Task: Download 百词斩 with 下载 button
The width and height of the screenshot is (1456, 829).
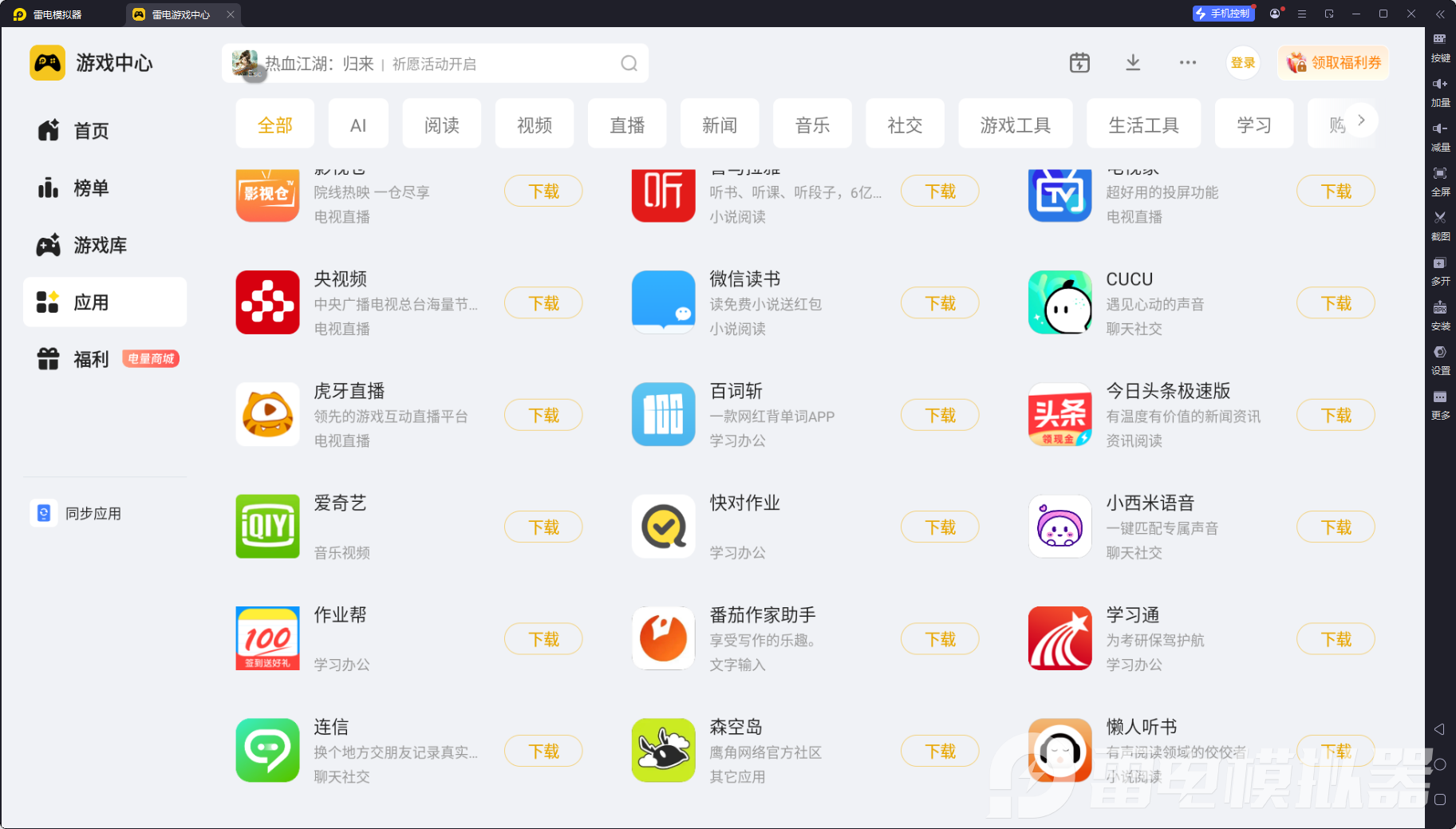Action: pos(940,415)
